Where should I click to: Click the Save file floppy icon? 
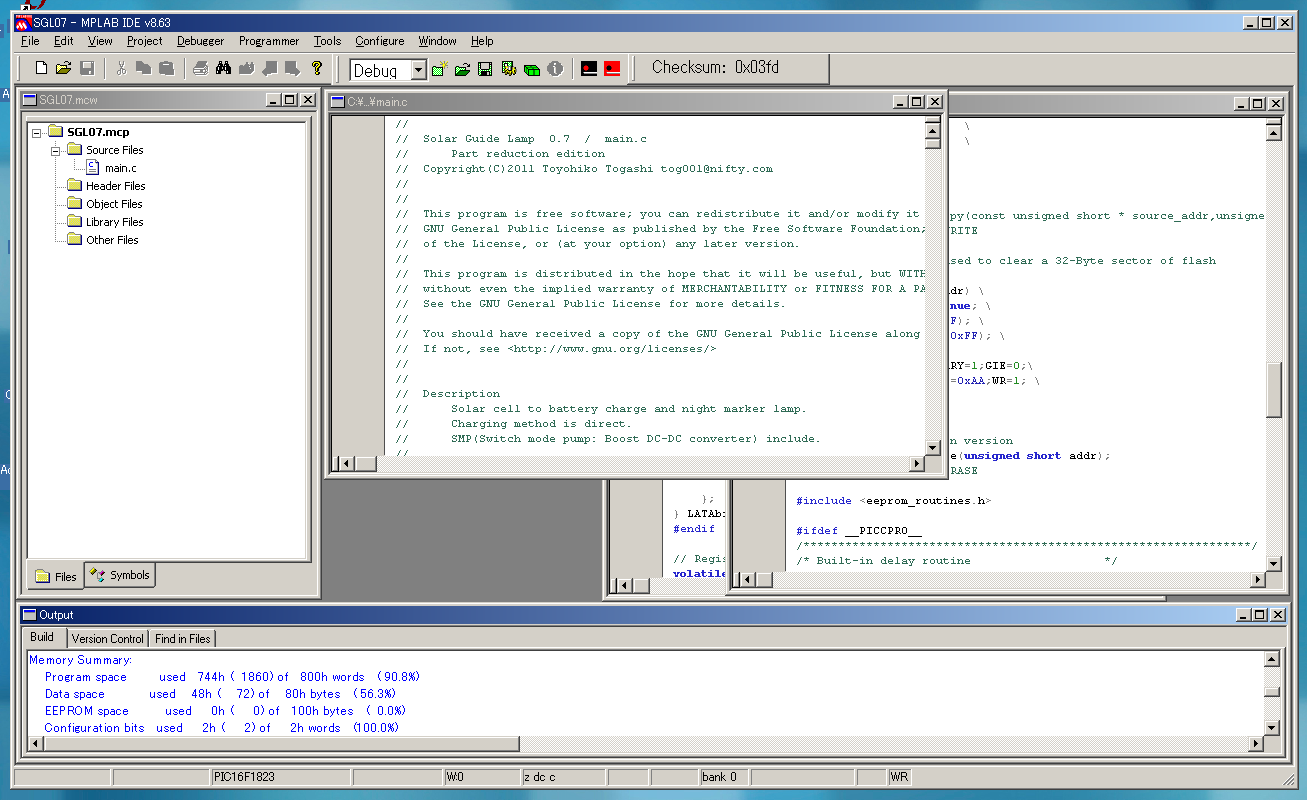pos(87,69)
